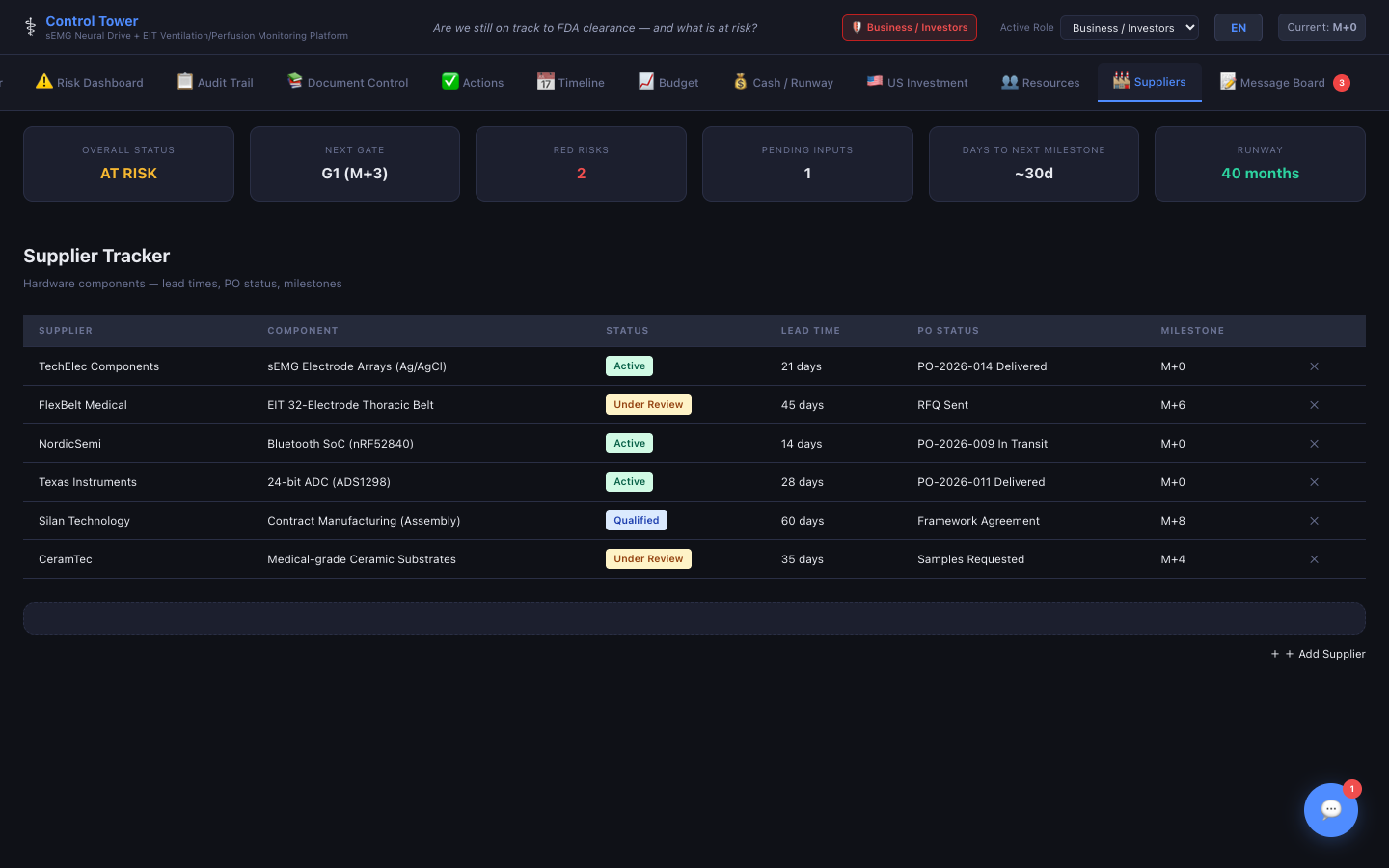Open the chat bubble widget
The height and width of the screenshot is (868, 1389).
coord(1330,810)
